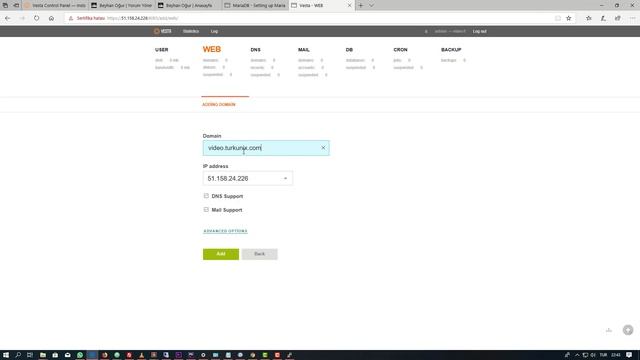Click the browser back arrow
Screen dimensions: 640x360
pyautogui.click(x=8, y=18)
